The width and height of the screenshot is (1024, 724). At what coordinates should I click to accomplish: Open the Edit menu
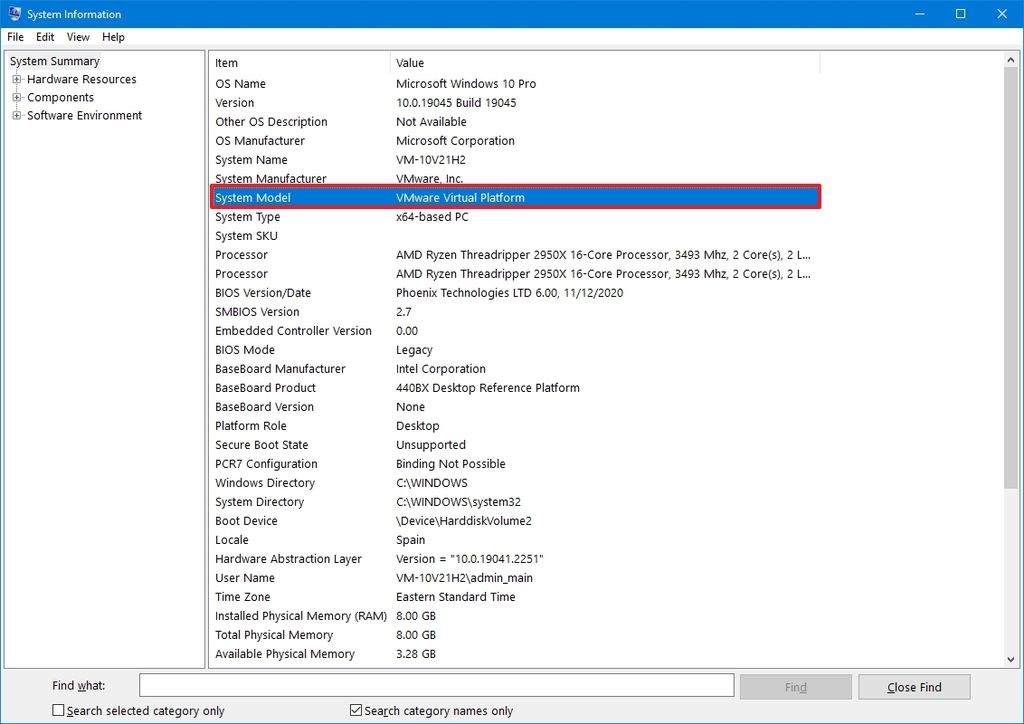tap(44, 37)
